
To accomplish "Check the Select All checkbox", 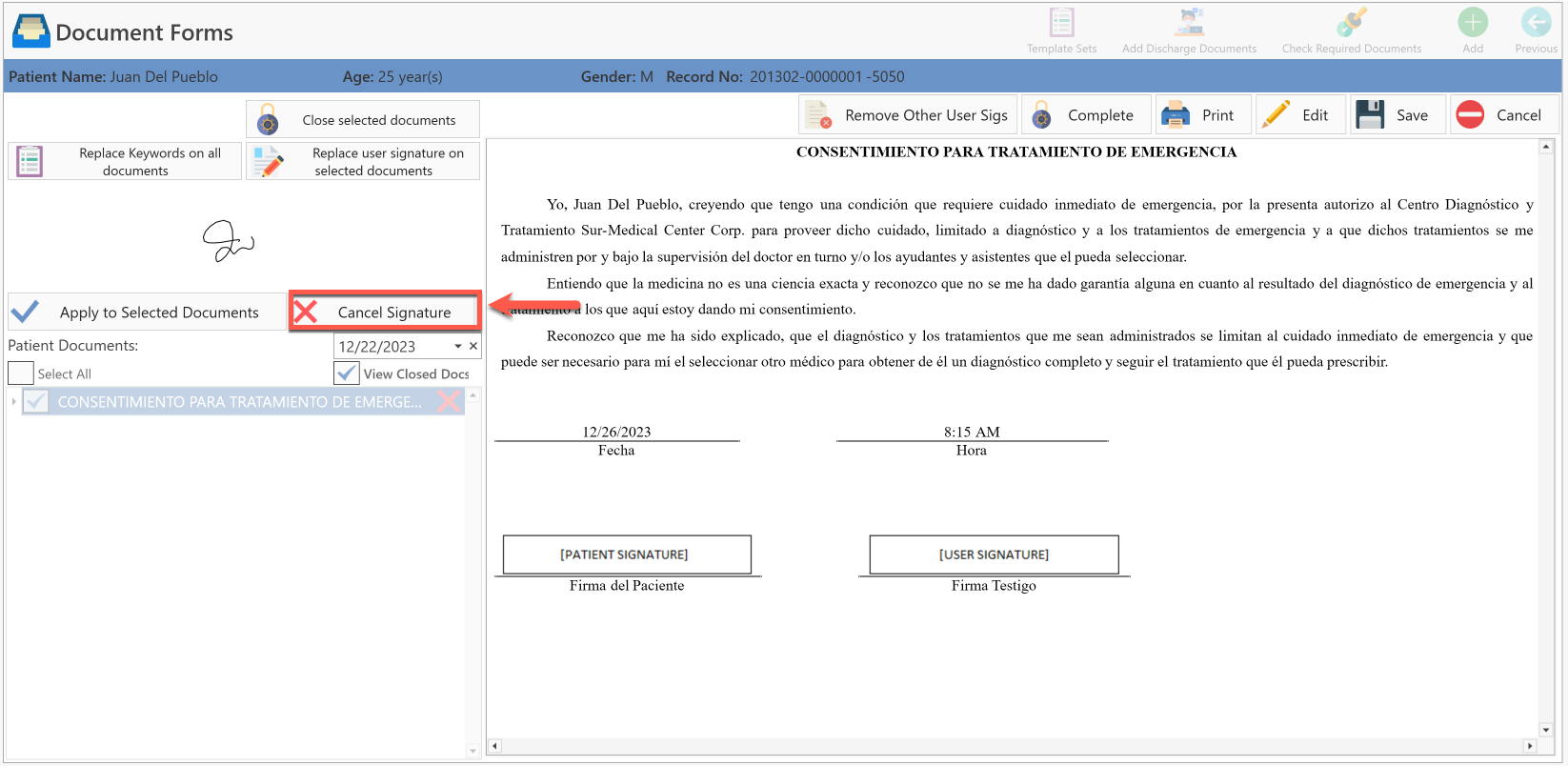I will (21, 373).
